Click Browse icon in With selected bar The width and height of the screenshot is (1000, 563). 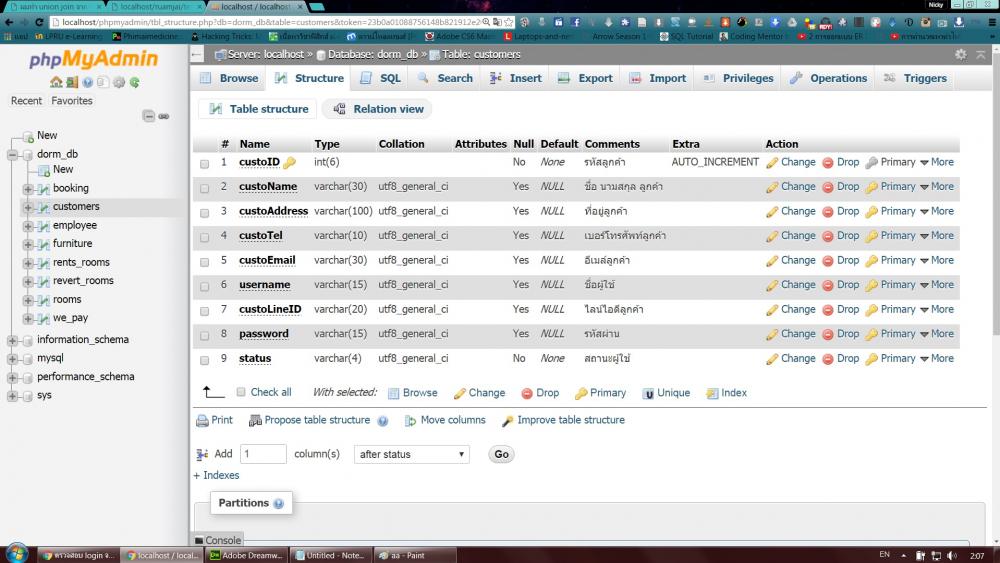[393, 393]
